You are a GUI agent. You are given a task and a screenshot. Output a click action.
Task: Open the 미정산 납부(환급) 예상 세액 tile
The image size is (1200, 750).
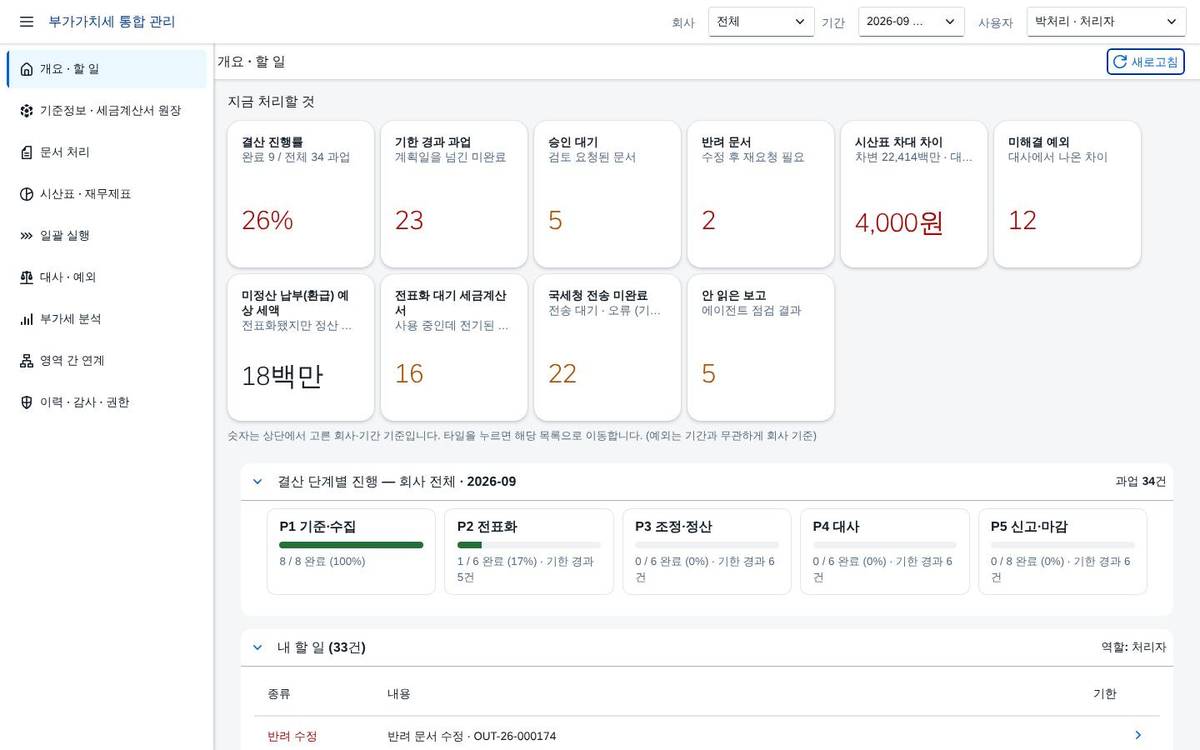pos(301,347)
